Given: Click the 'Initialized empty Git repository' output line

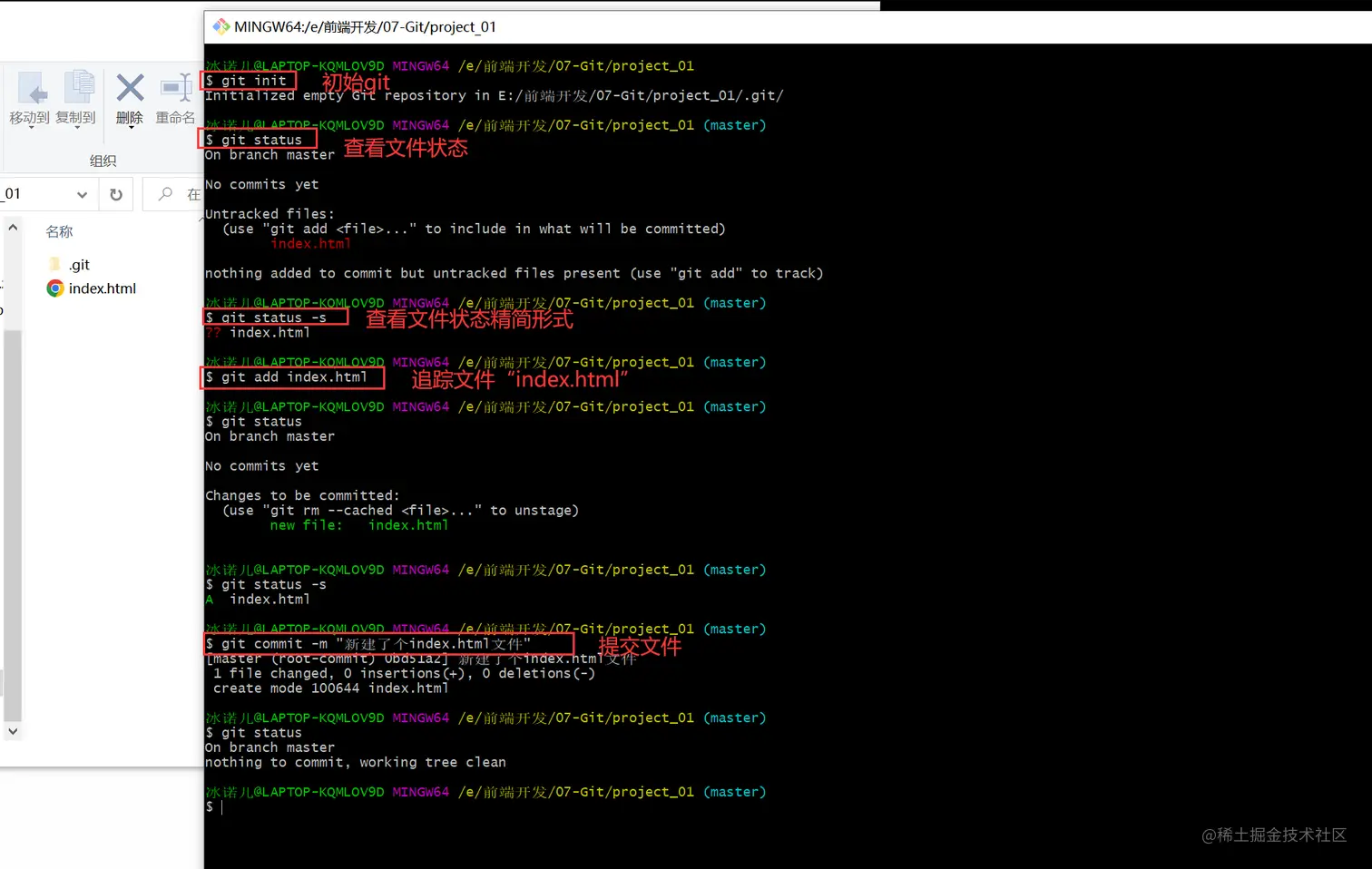Looking at the screenshot, I should coord(494,95).
